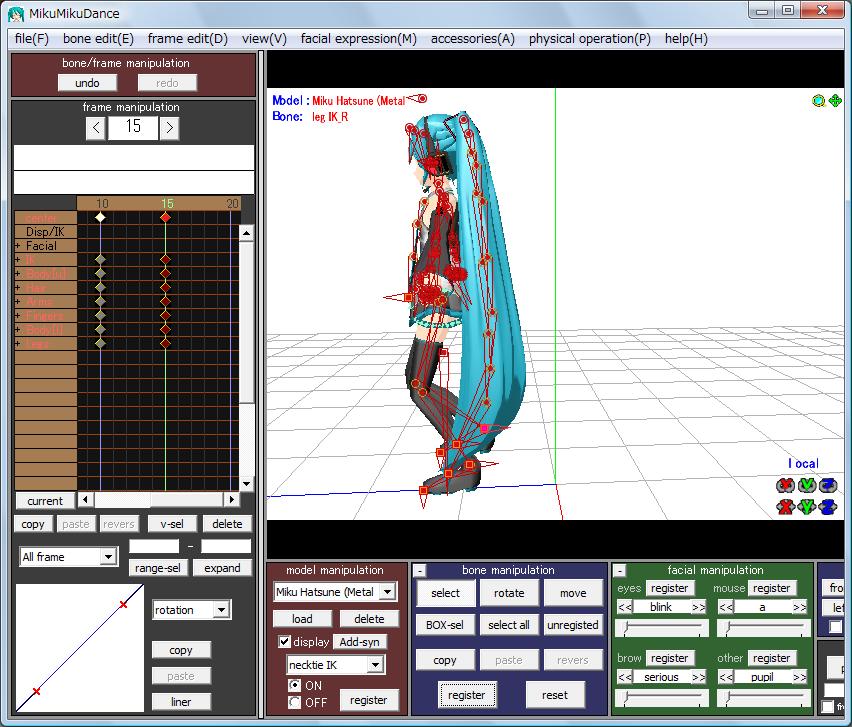Click the range-sel button
This screenshot has width=852, height=727.
point(158,568)
